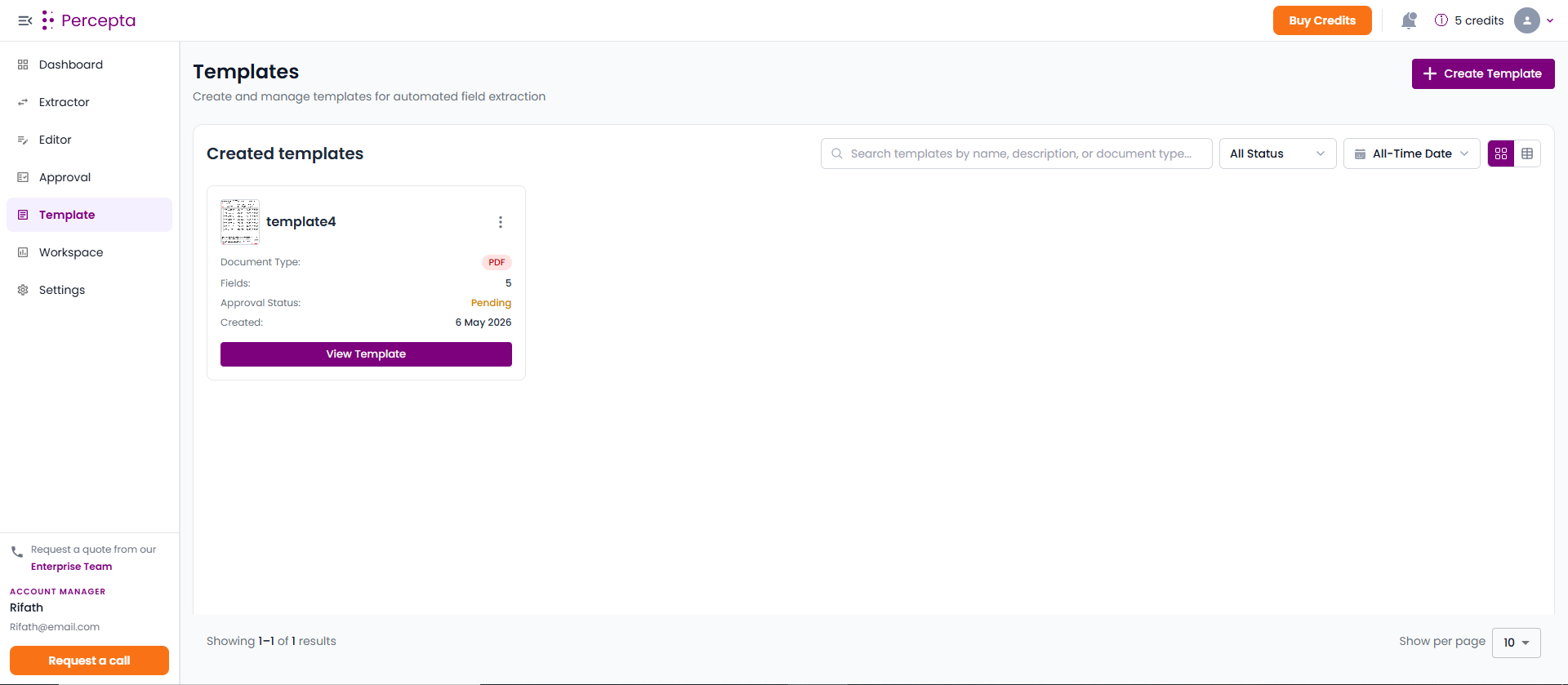This screenshot has height=685, width=1568.
Task: Select the Template sidebar item
Action: [89, 215]
